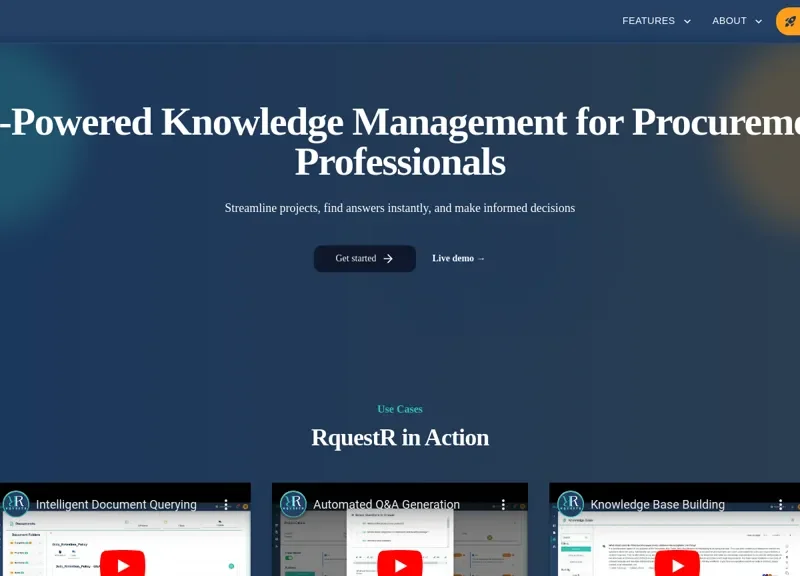Click the orange rocket icon button
Screen dimensions: 800x576
coord(789,21)
